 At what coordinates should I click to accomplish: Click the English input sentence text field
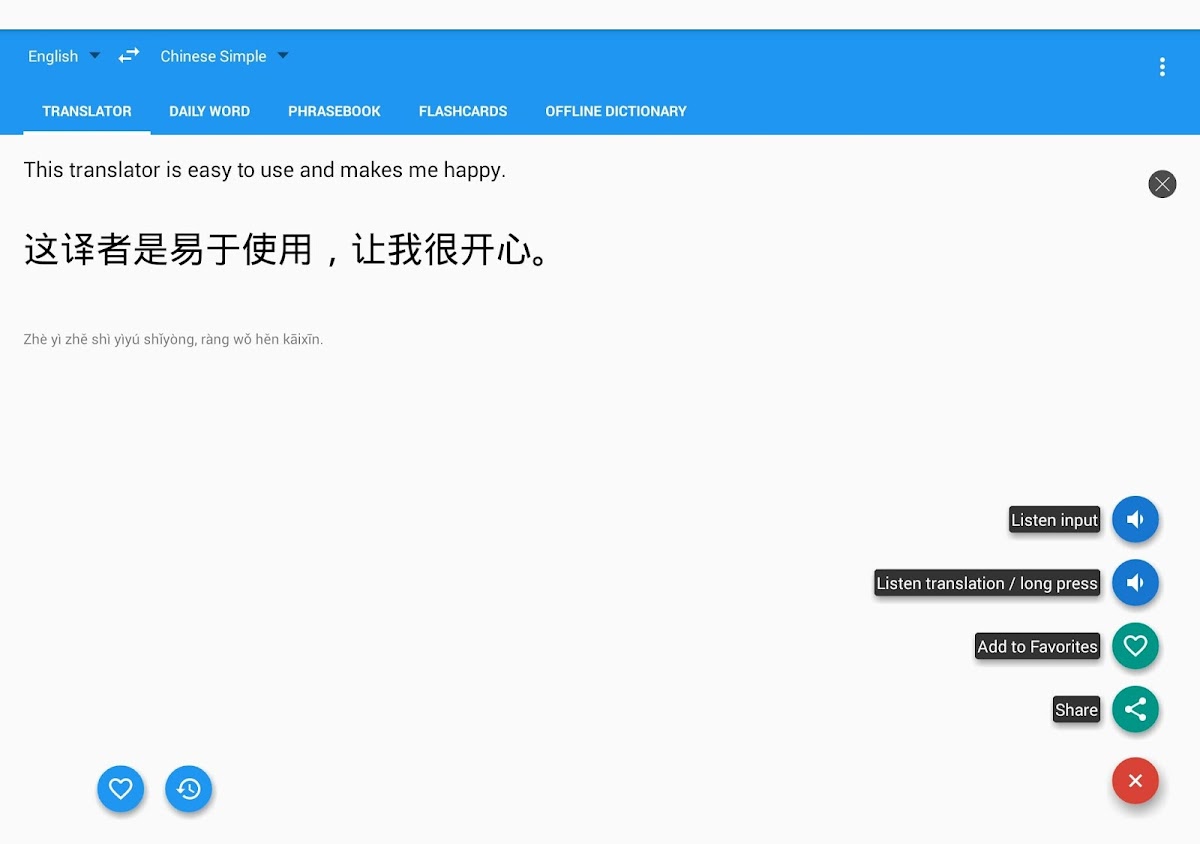click(265, 170)
